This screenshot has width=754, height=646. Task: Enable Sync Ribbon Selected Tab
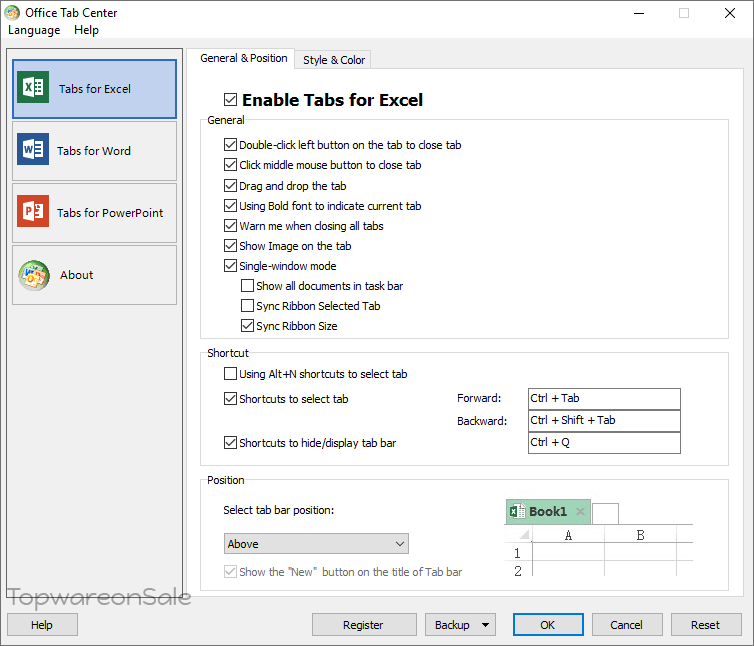click(247, 305)
